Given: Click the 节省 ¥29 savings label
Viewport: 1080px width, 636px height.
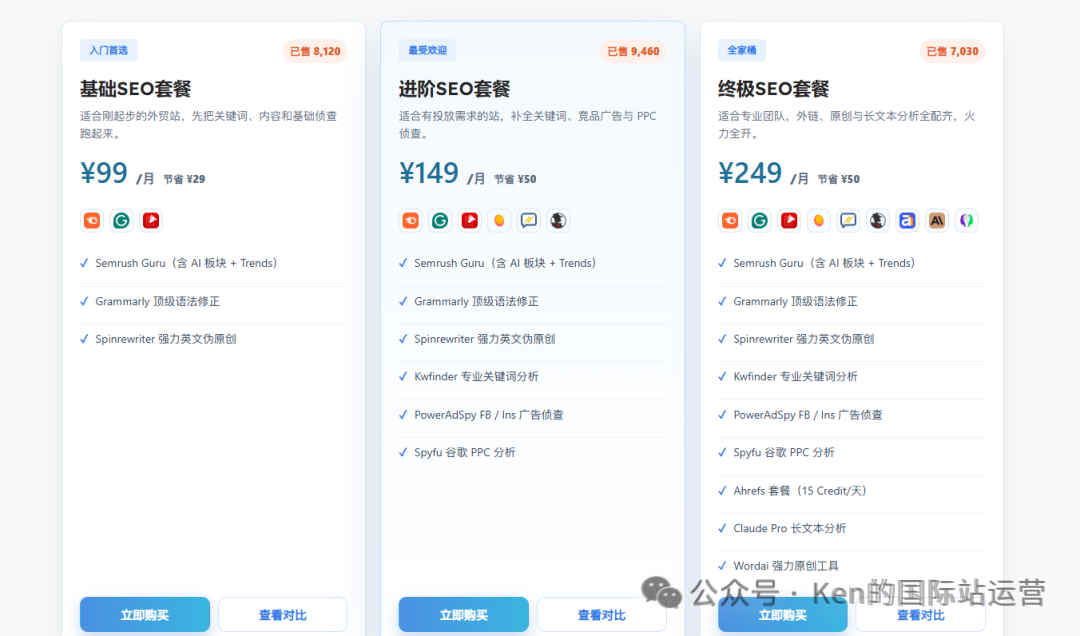Looking at the screenshot, I should 184,179.
